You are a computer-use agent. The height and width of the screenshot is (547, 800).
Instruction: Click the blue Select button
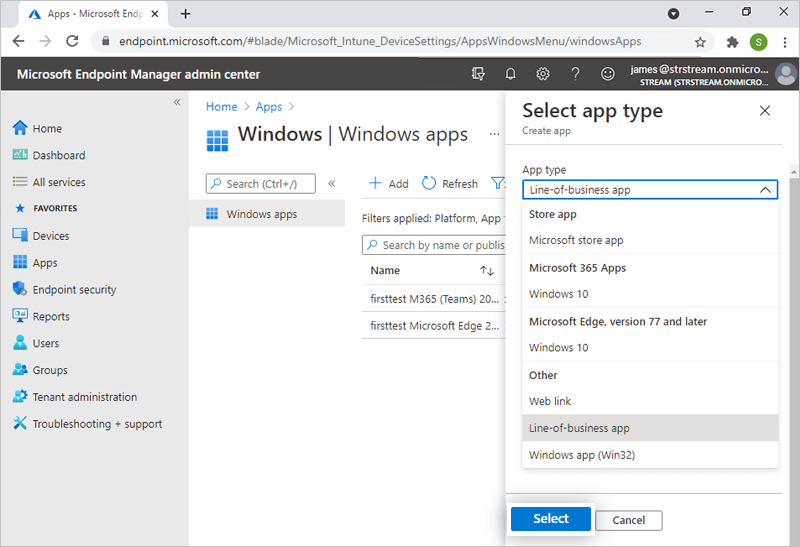click(x=550, y=519)
